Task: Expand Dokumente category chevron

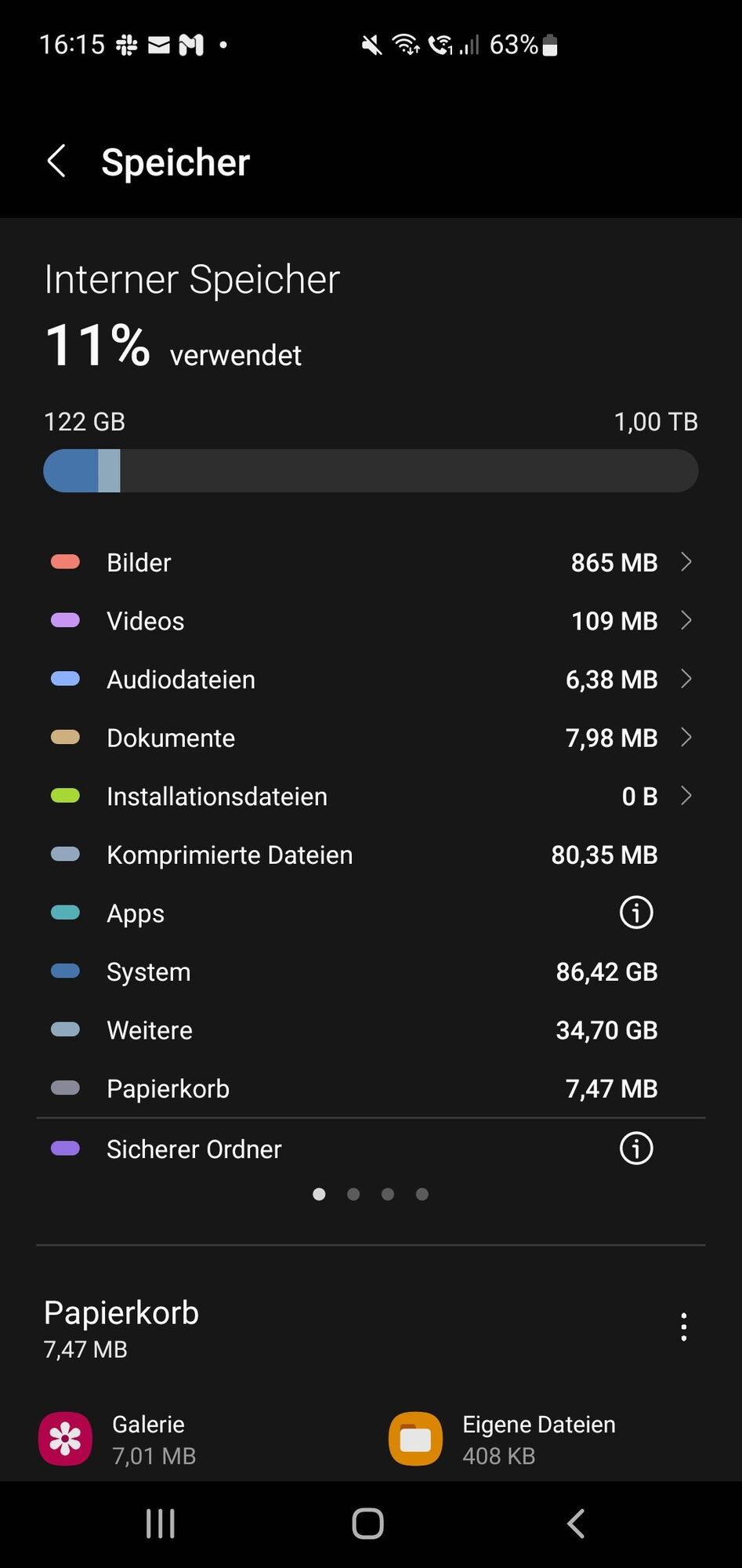Action: (686, 737)
